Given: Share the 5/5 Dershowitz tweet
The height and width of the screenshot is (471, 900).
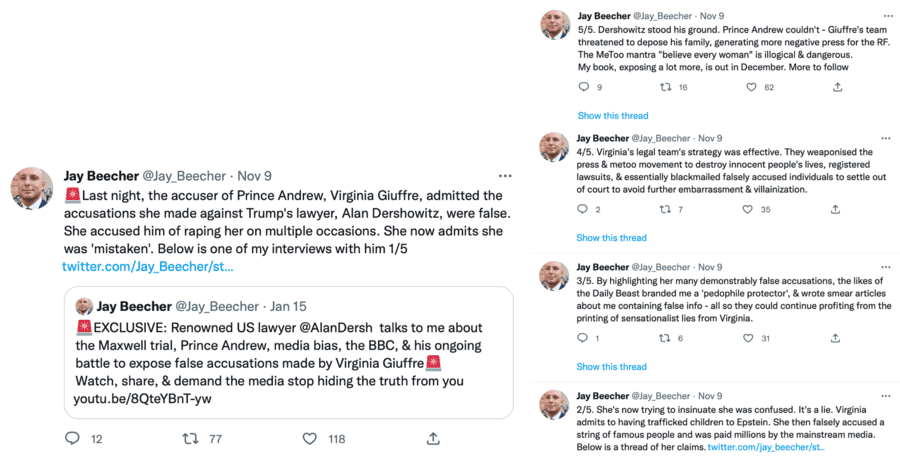Looking at the screenshot, I should pos(837,87).
